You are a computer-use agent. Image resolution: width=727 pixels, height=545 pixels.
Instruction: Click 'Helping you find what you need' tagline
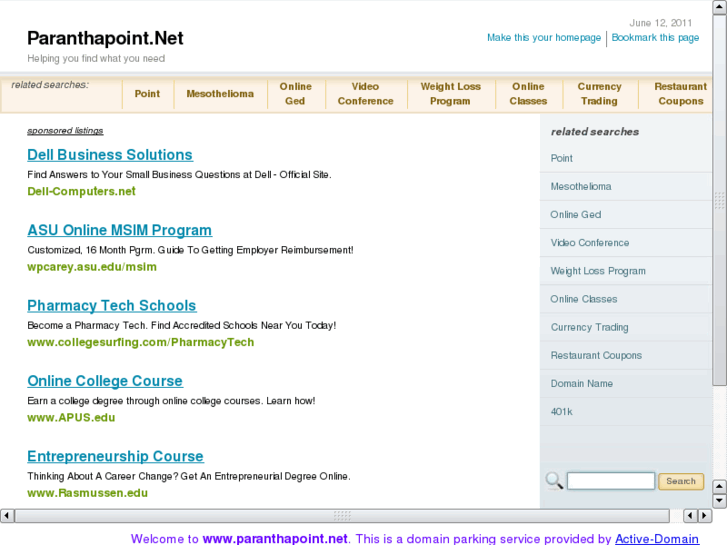click(96, 58)
